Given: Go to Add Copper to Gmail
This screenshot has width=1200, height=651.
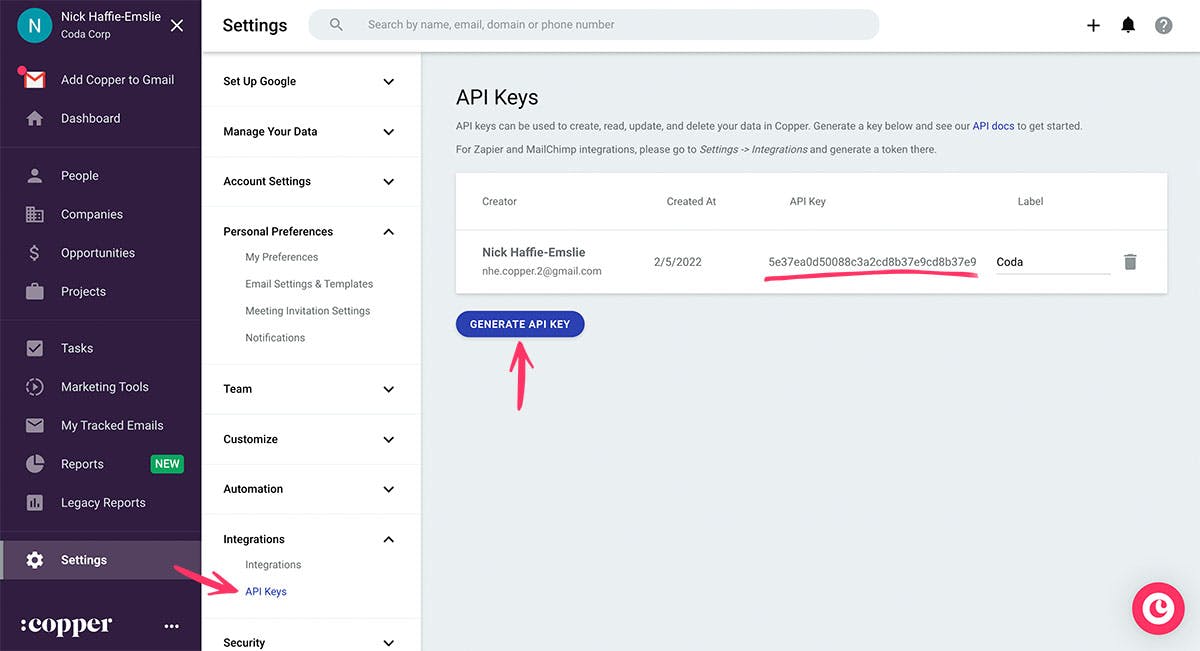Looking at the screenshot, I should (x=118, y=80).
